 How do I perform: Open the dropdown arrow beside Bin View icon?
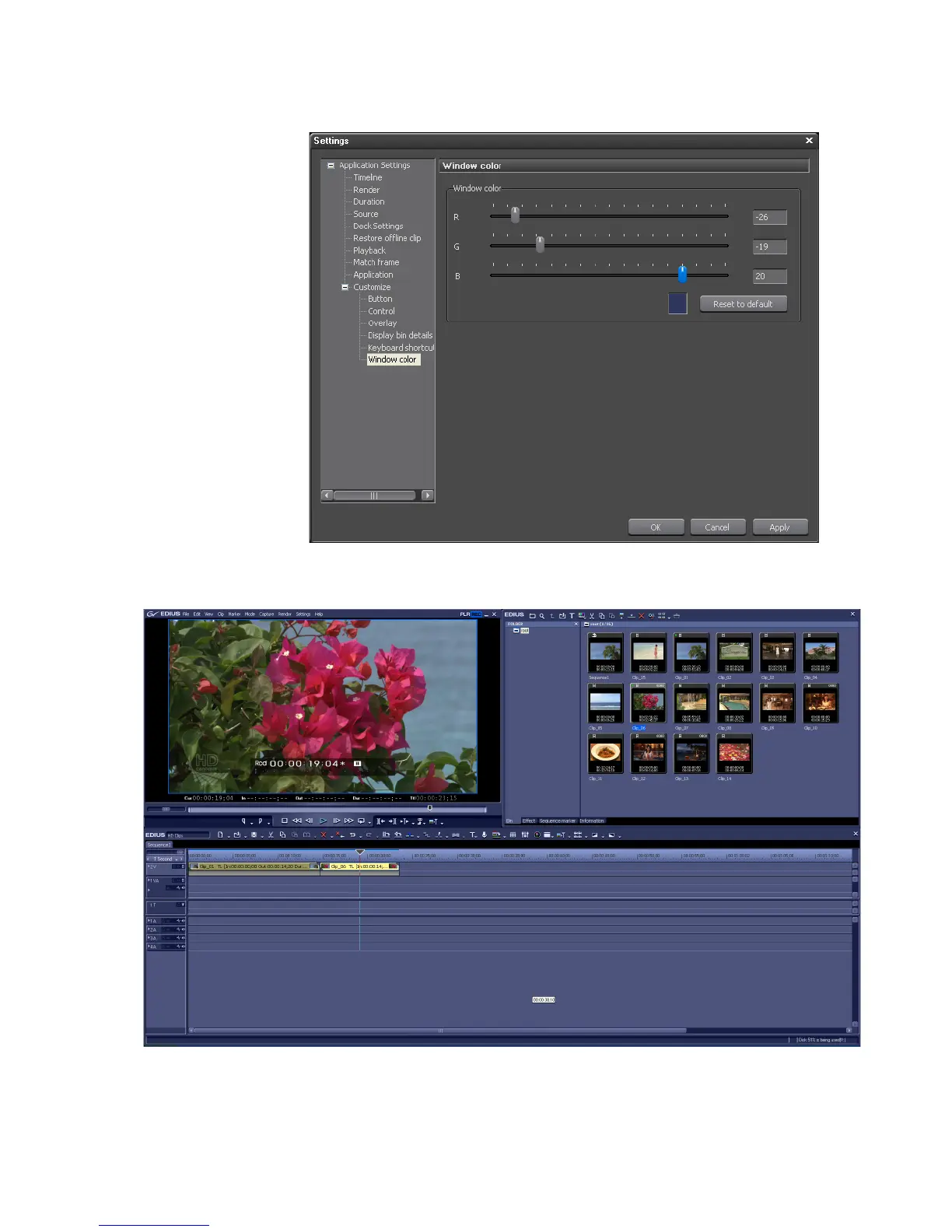click(x=669, y=618)
